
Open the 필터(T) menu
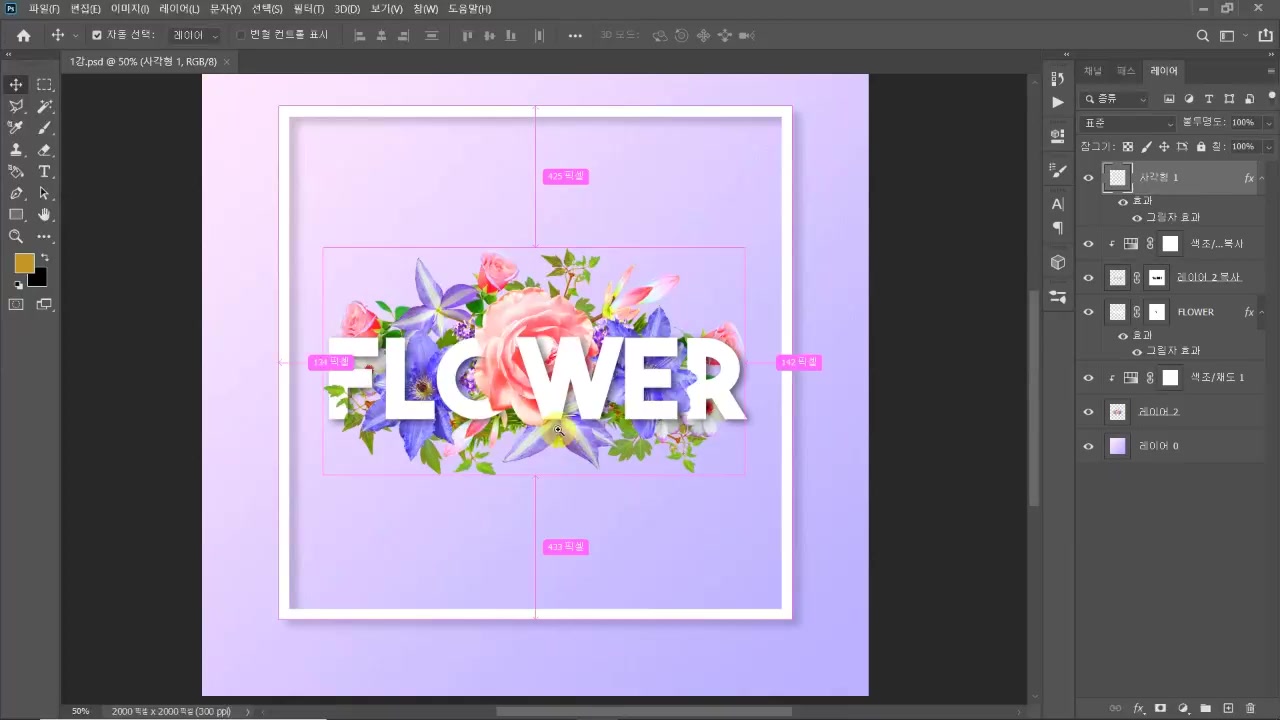click(308, 9)
